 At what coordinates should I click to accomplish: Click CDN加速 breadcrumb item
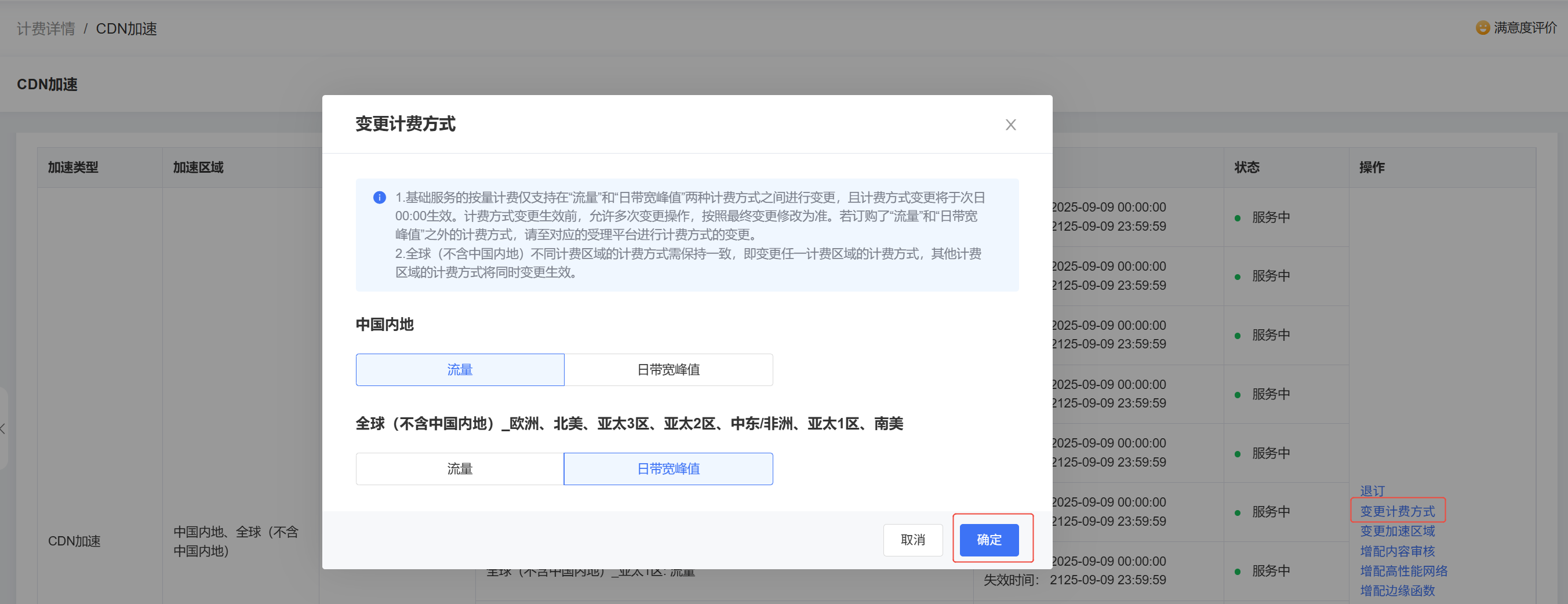point(126,28)
